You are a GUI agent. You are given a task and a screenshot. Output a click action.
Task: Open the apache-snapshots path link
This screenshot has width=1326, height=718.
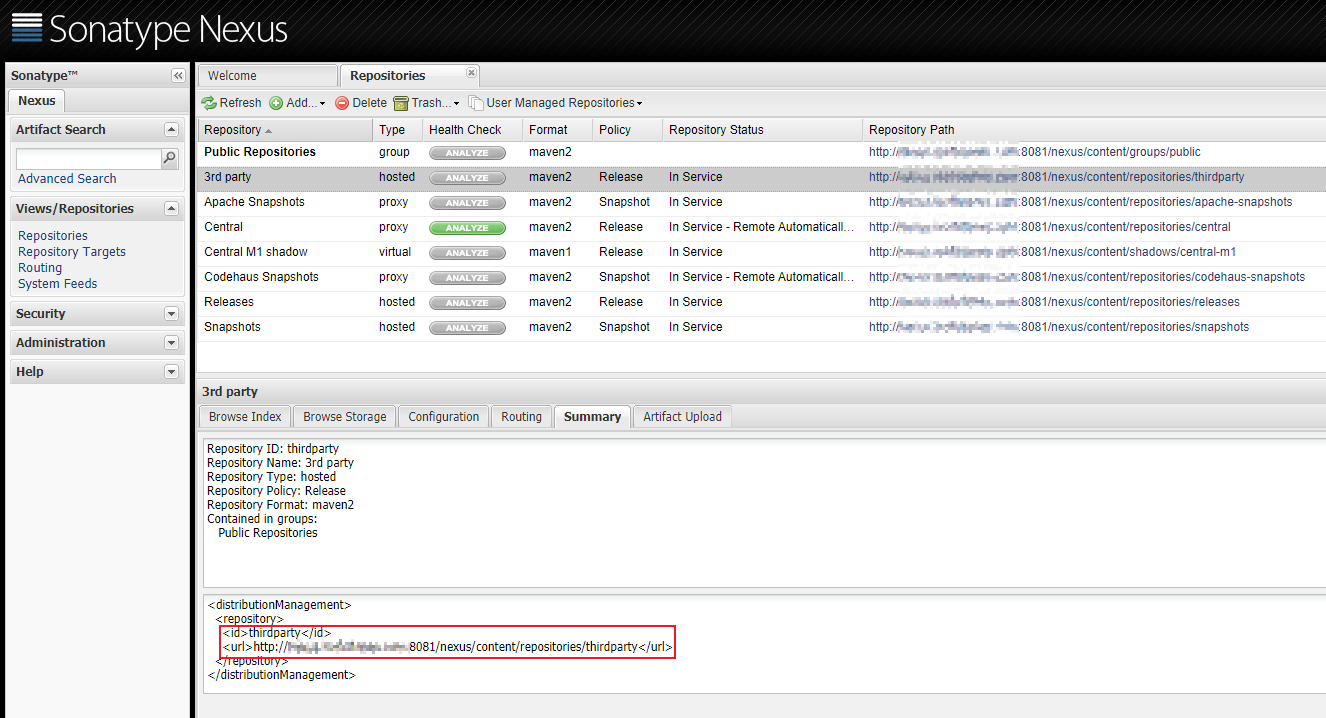[1080, 202]
